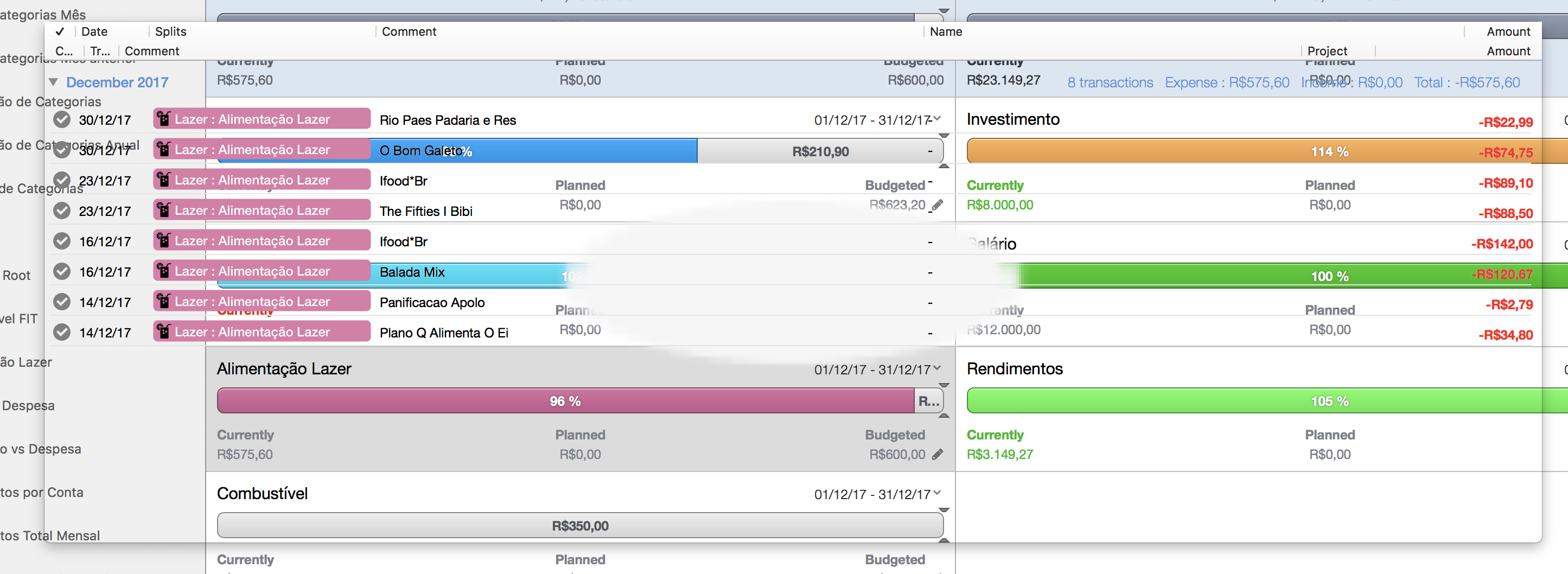Click category icon in 16/12/17 Ifood*Br row
The image size is (1568, 574).
tap(163, 240)
